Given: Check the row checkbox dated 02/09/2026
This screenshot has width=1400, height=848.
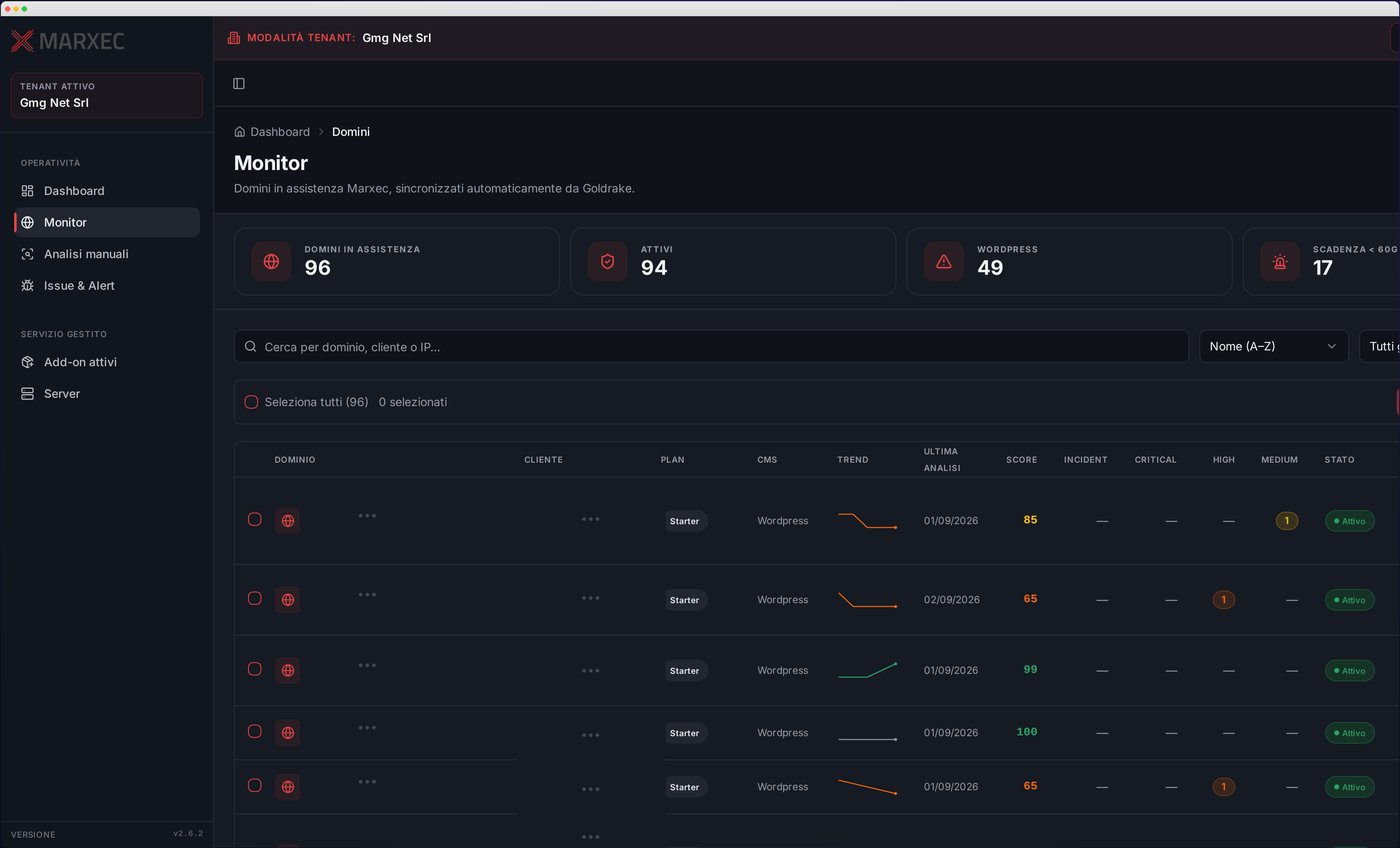Looking at the screenshot, I should point(255,598).
